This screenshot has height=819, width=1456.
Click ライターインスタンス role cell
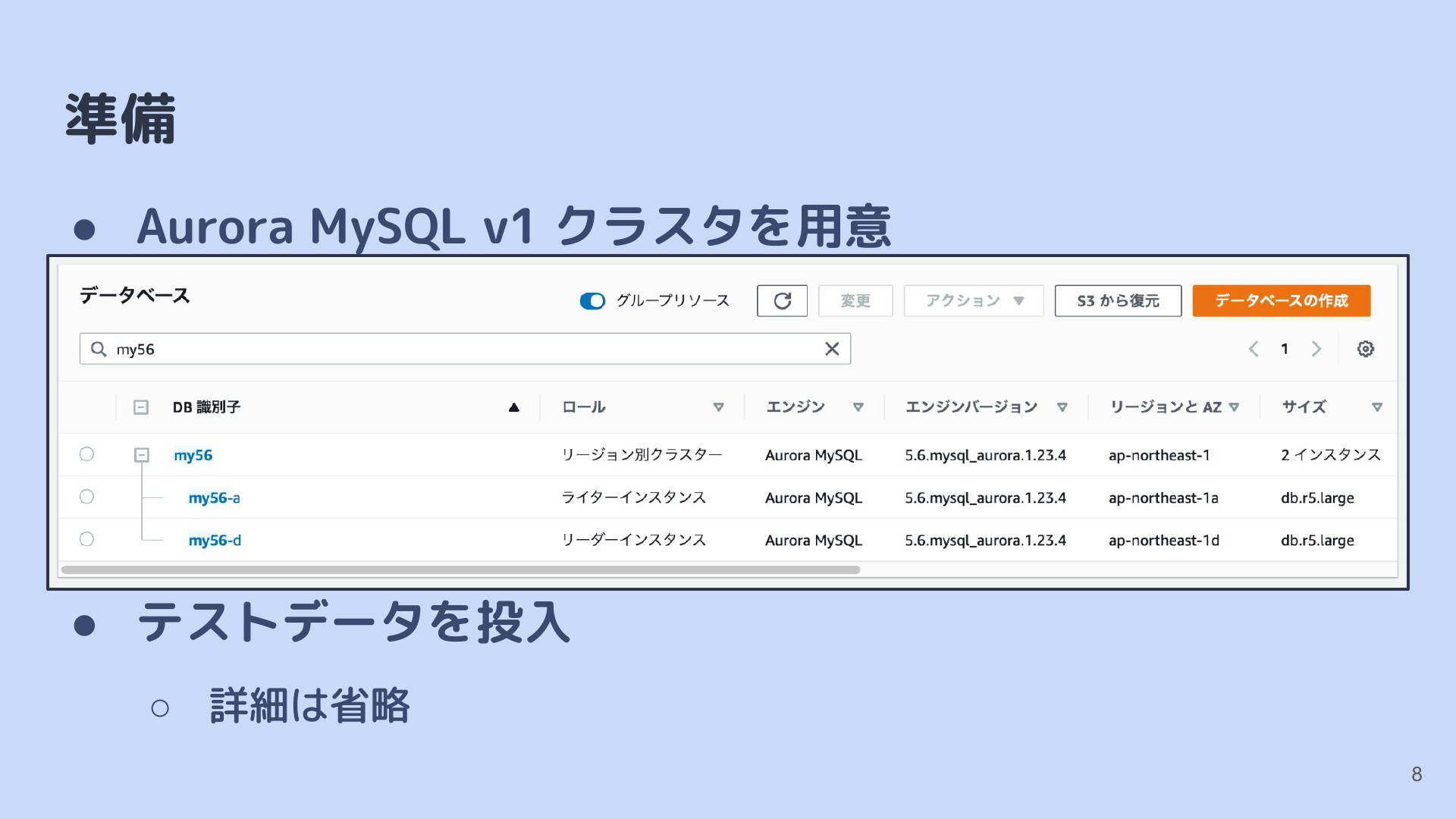[633, 497]
